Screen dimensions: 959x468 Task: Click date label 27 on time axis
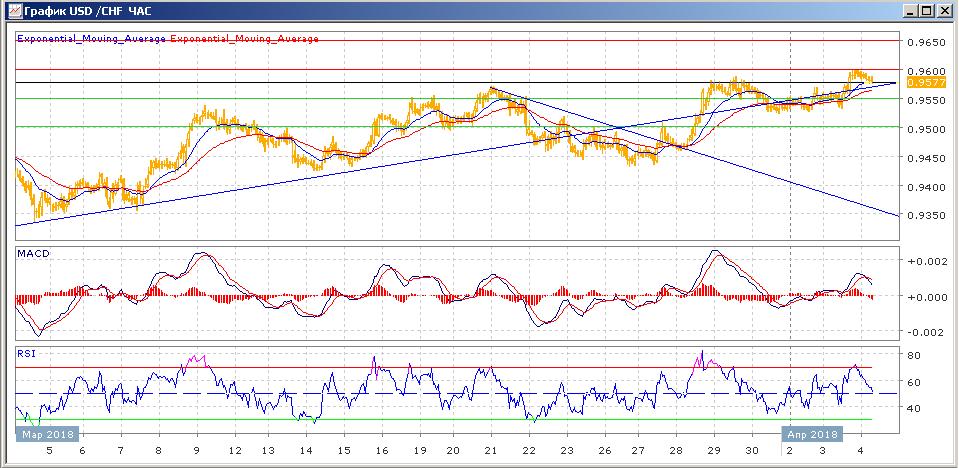click(x=638, y=451)
